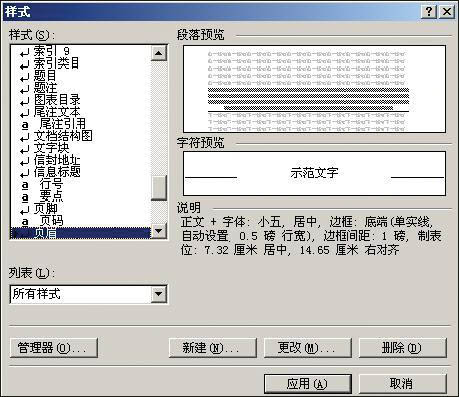
Task: Click the style list scrollbar thumb
Action: tap(159, 188)
